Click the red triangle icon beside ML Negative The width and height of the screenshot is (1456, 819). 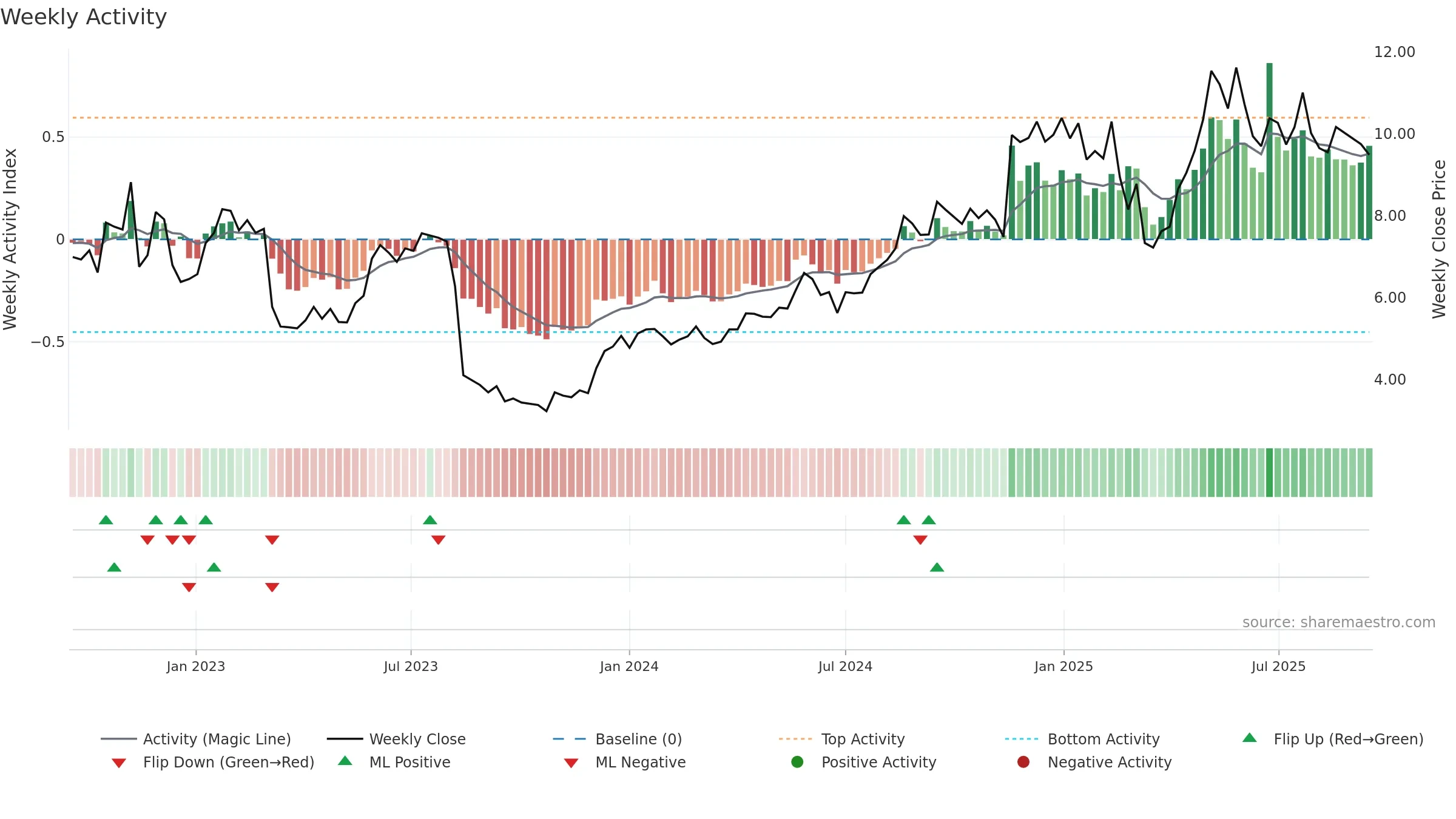click(x=571, y=763)
